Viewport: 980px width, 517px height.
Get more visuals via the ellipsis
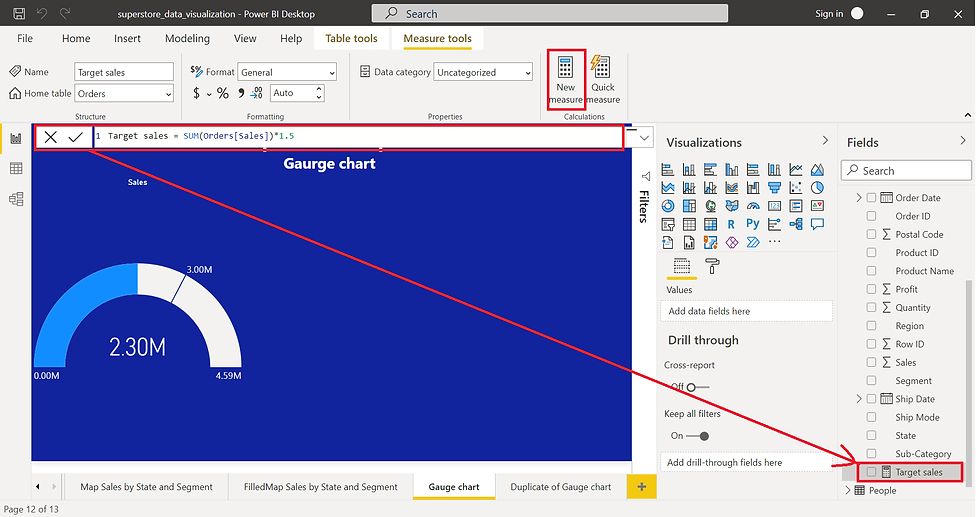point(774,241)
